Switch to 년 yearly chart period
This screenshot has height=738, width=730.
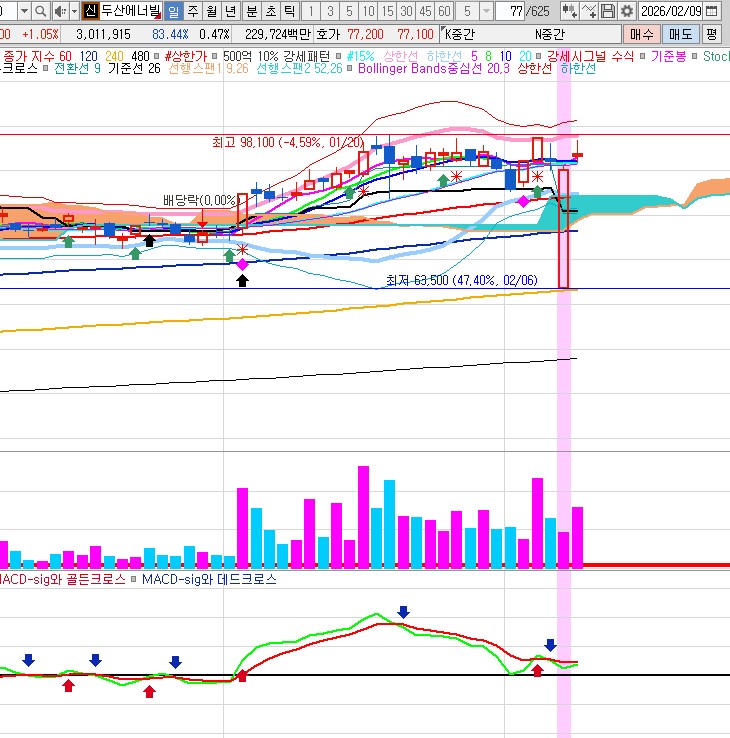[231, 11]
